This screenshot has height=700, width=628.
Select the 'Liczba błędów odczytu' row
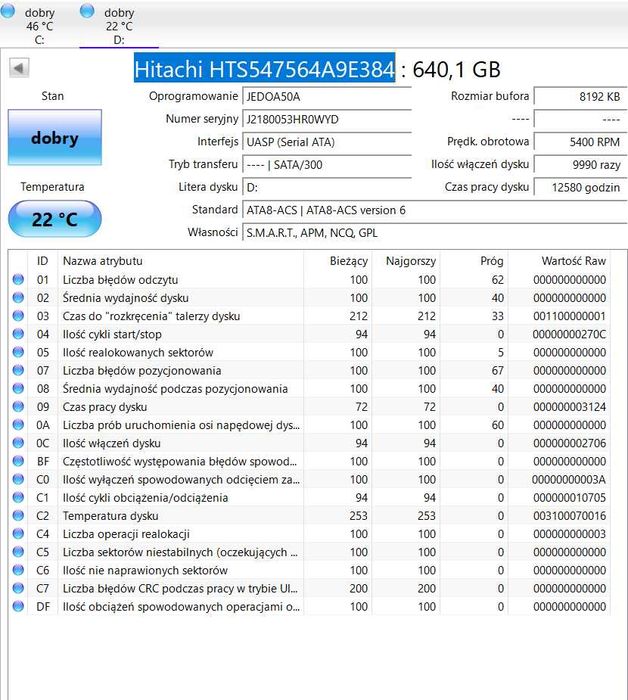309,279
